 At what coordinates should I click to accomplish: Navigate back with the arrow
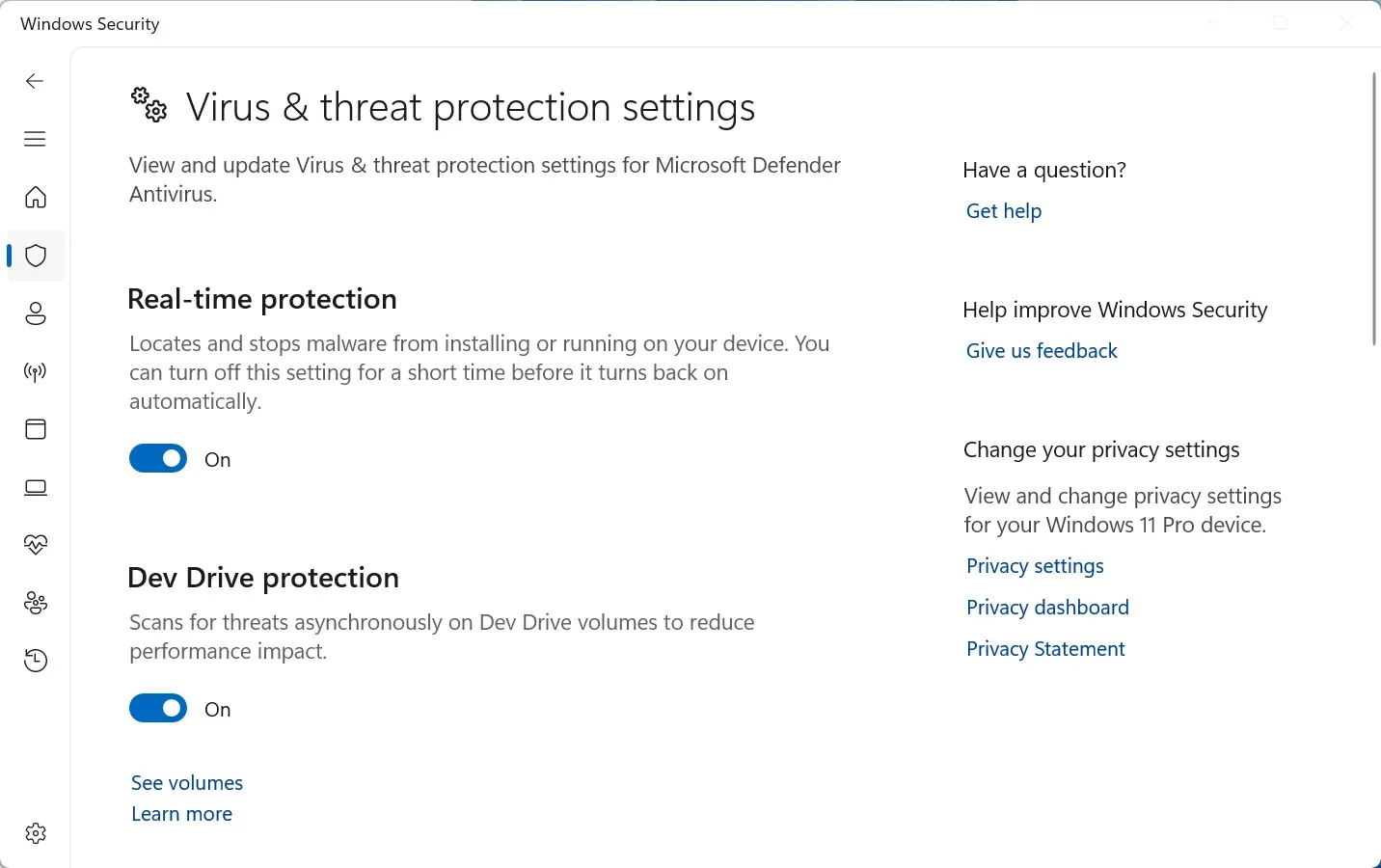tap(35, 81)
